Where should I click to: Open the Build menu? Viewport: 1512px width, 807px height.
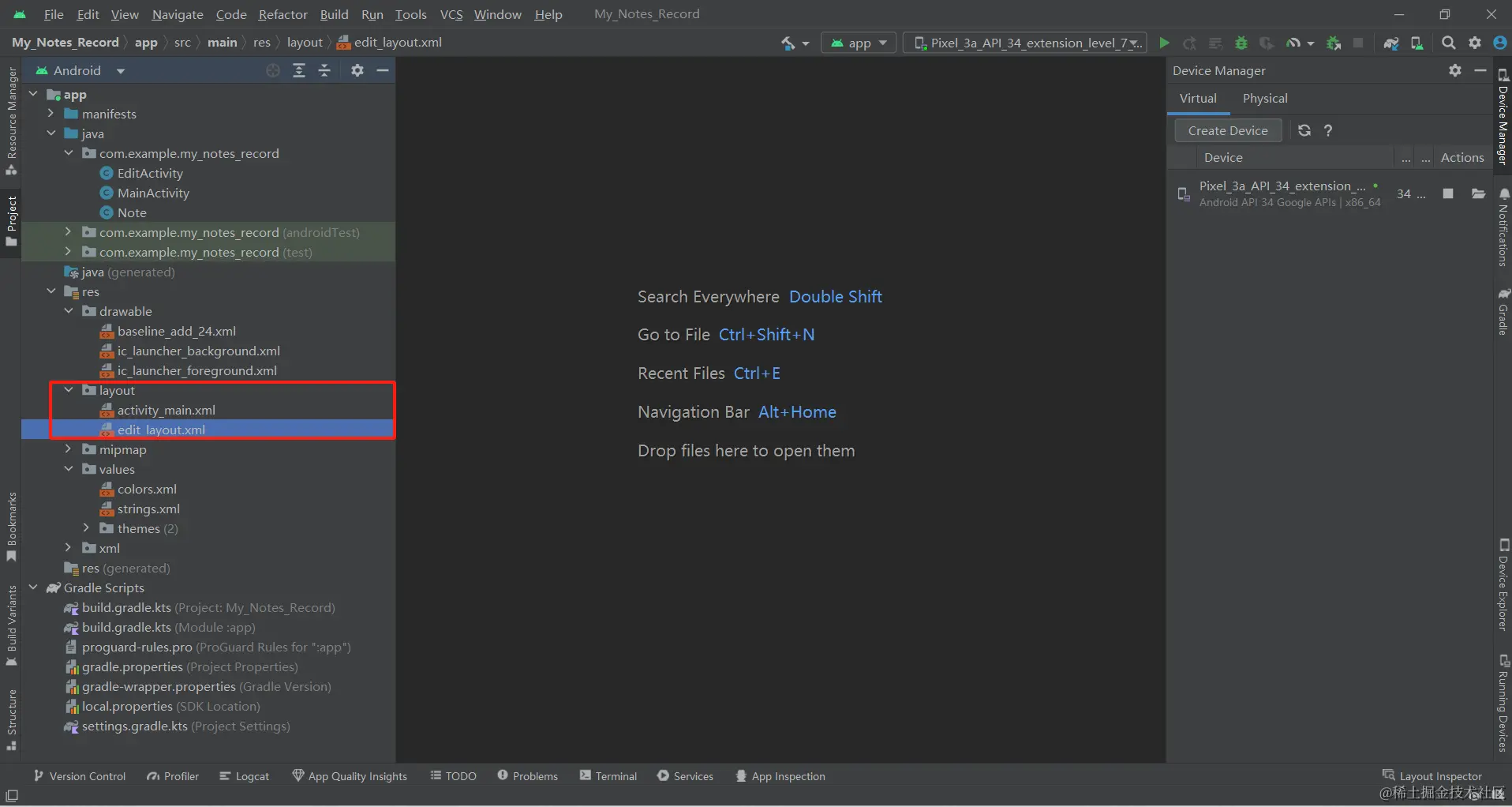334,14
